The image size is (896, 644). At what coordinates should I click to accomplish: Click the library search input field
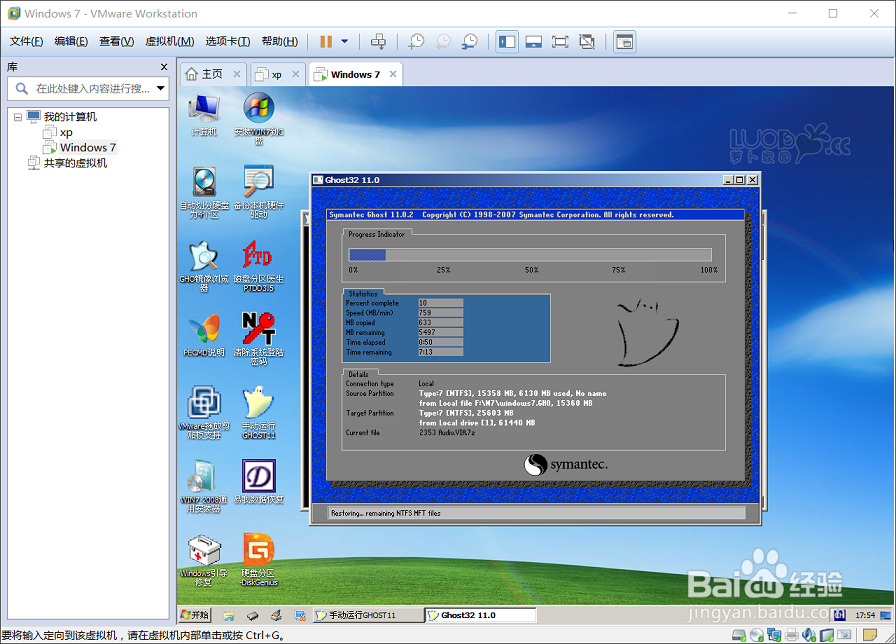[x=89, y=89]
